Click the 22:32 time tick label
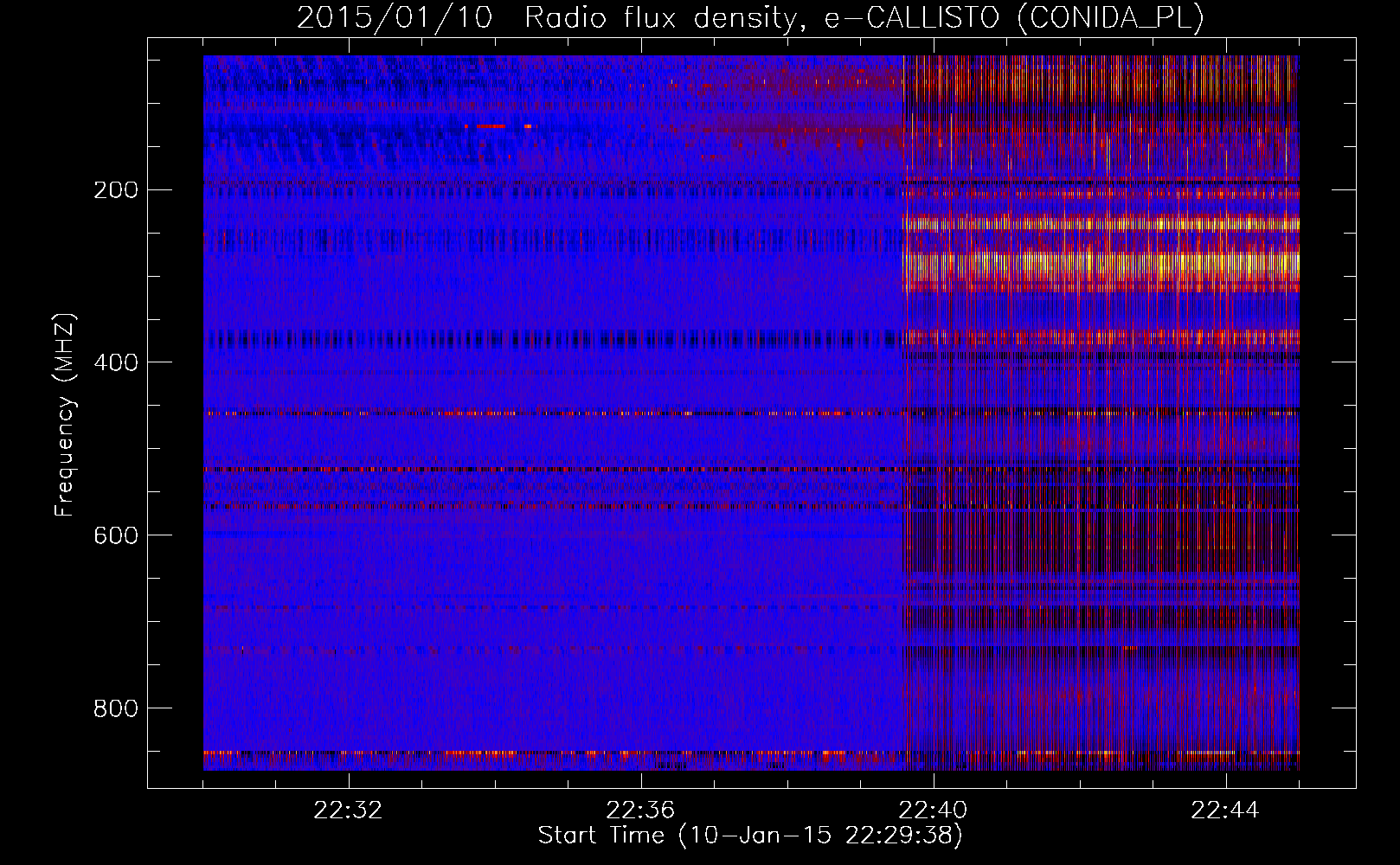This screenshot has width=1400, height=865. (x=349, y=811)
